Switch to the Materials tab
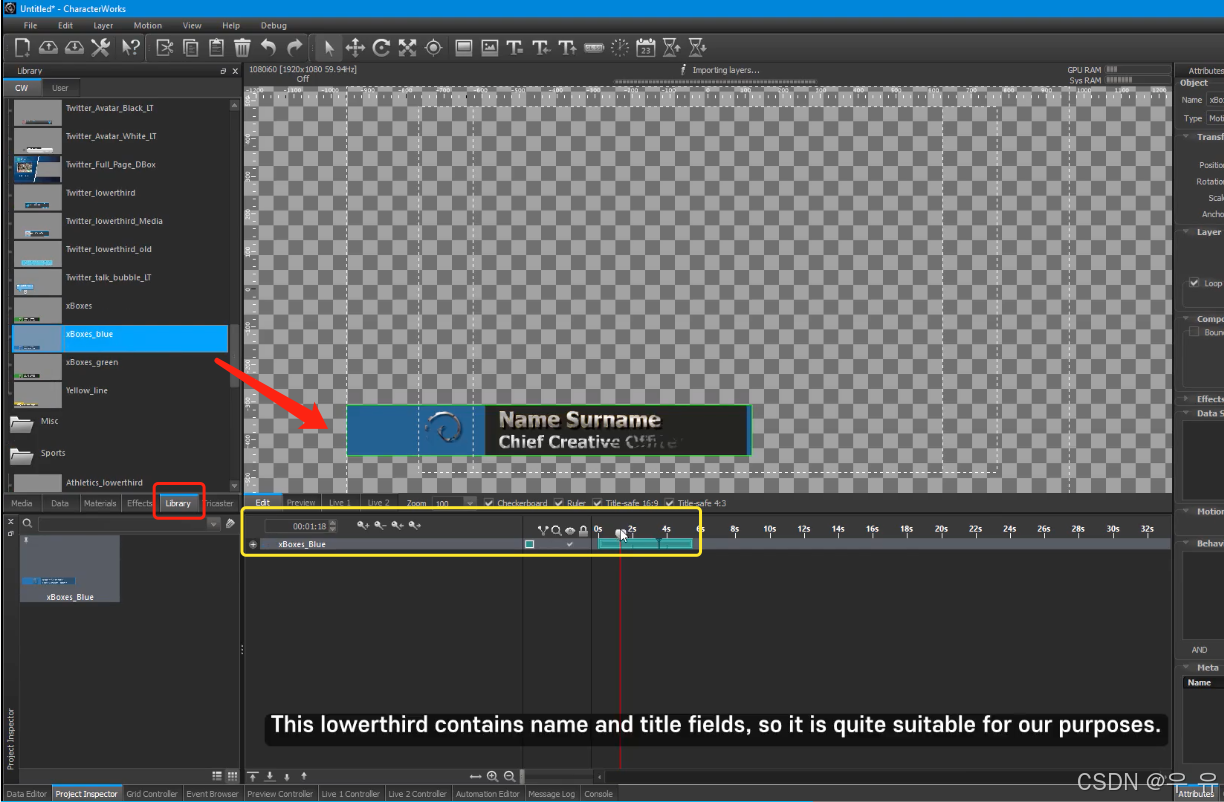This screenshot has height=802, width=1224. pyautogui.click(x=100, y=503)
